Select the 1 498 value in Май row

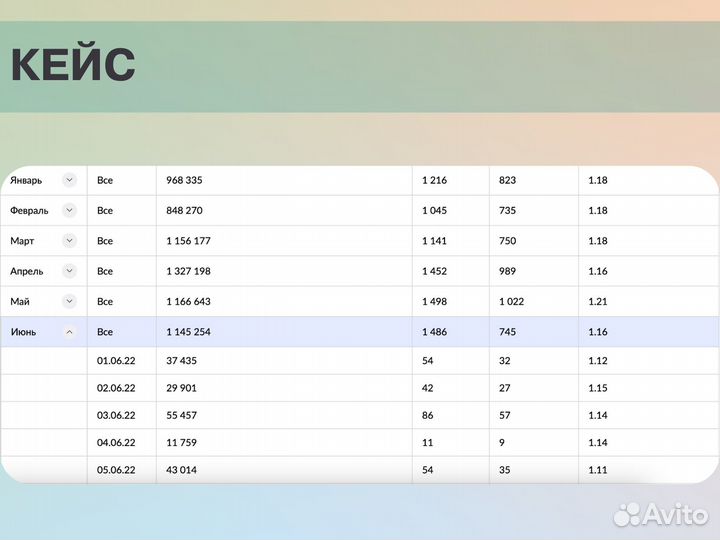tap(436, 301)
